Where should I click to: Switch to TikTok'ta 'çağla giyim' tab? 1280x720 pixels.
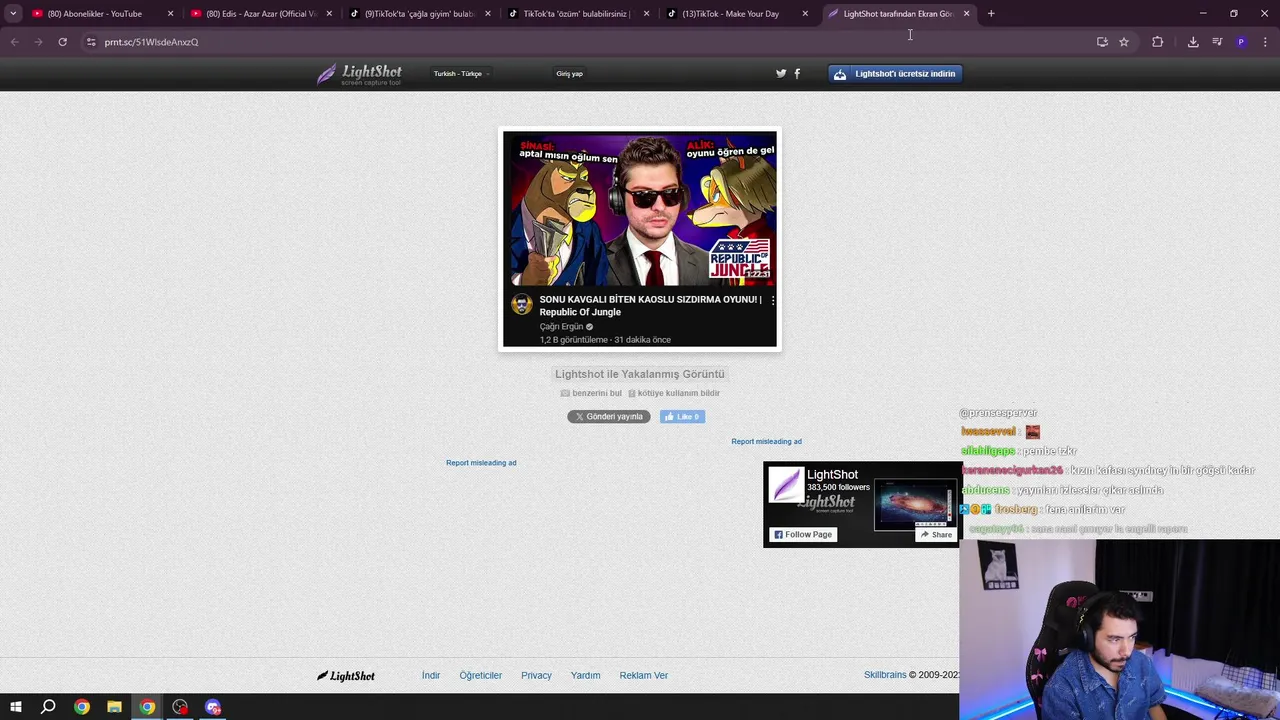418,14
